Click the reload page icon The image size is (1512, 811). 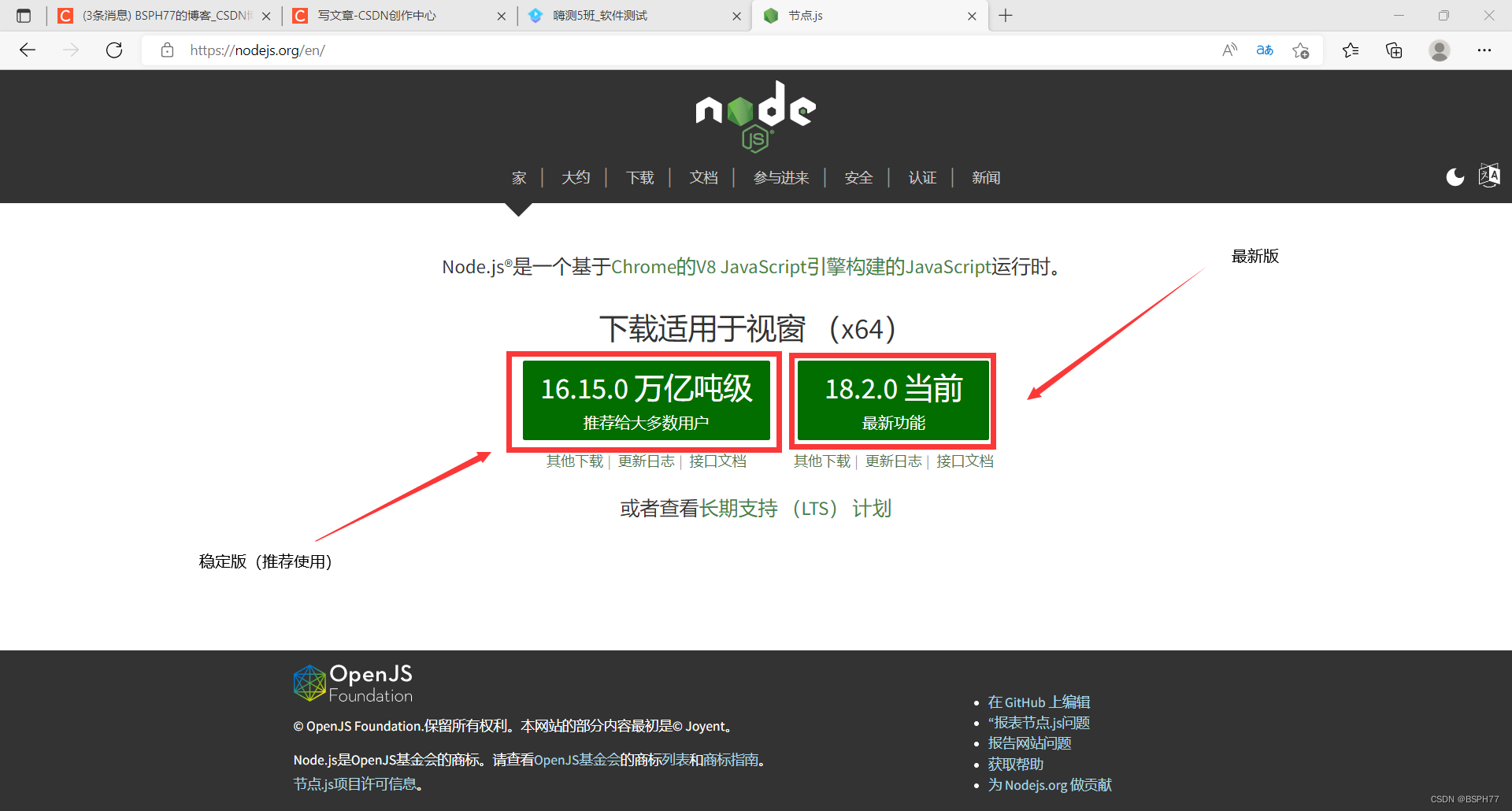click(x=114, y=50)
